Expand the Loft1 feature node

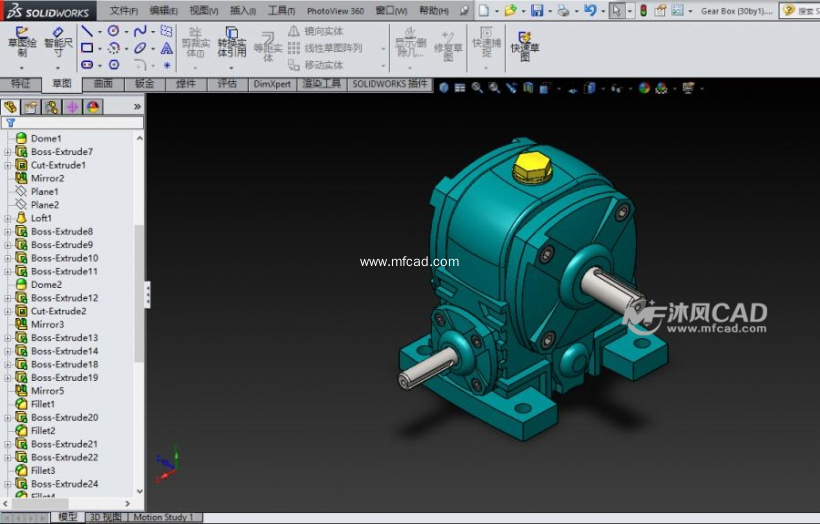tap(8, 218)
